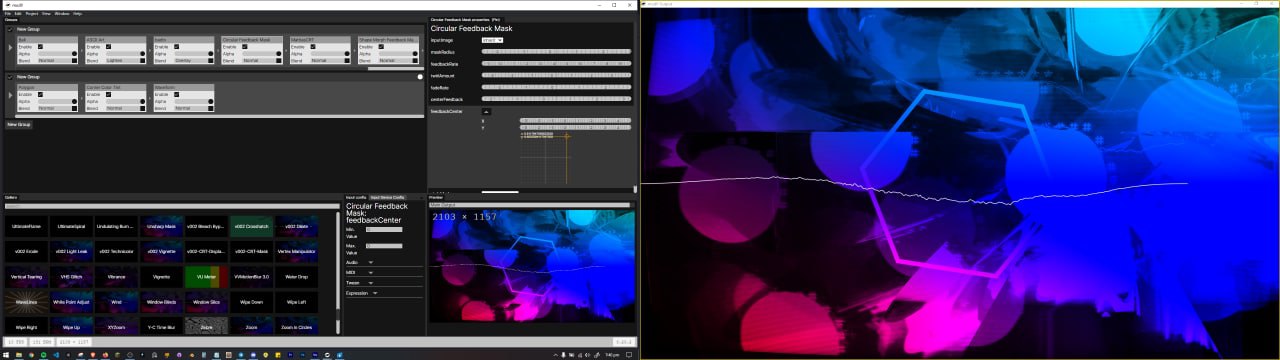This screenshot has width=1280, height=360.
Task: Expand the Expression input section
Action: click(375, 293)
